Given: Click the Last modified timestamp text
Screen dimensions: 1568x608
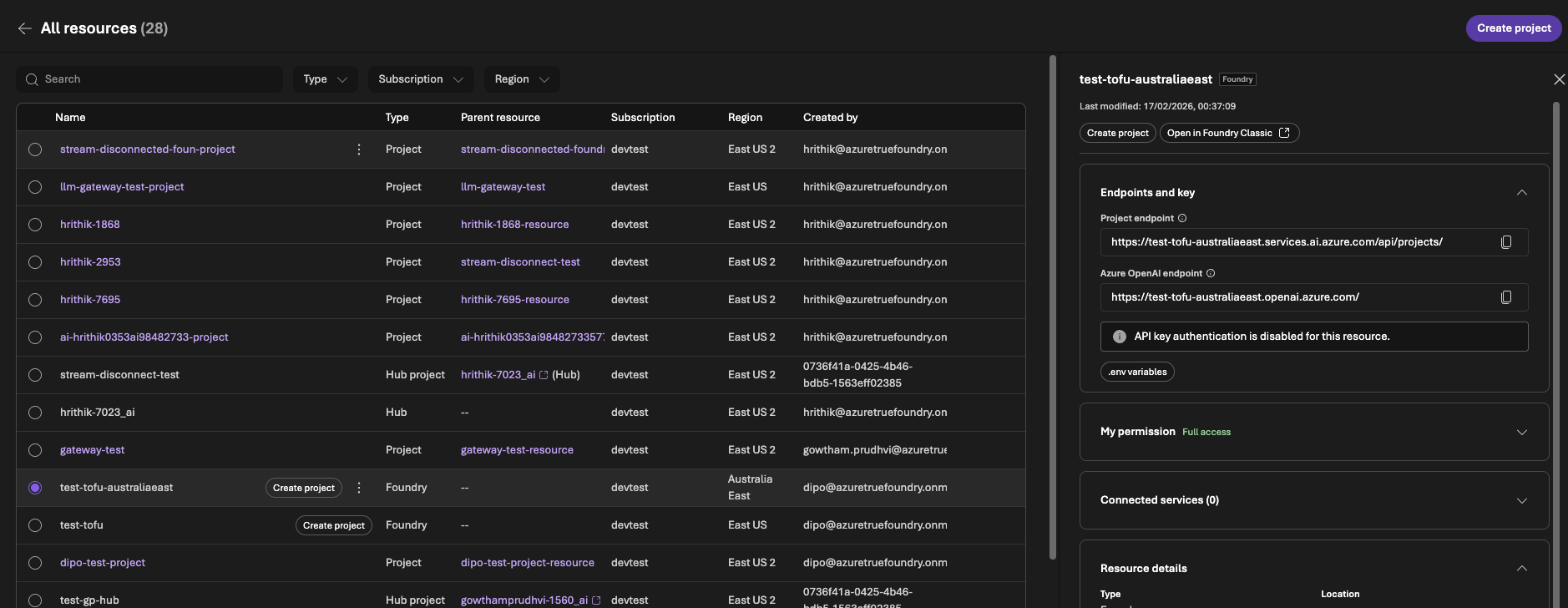Looking at the screenshot, I should click(1157, 106).
